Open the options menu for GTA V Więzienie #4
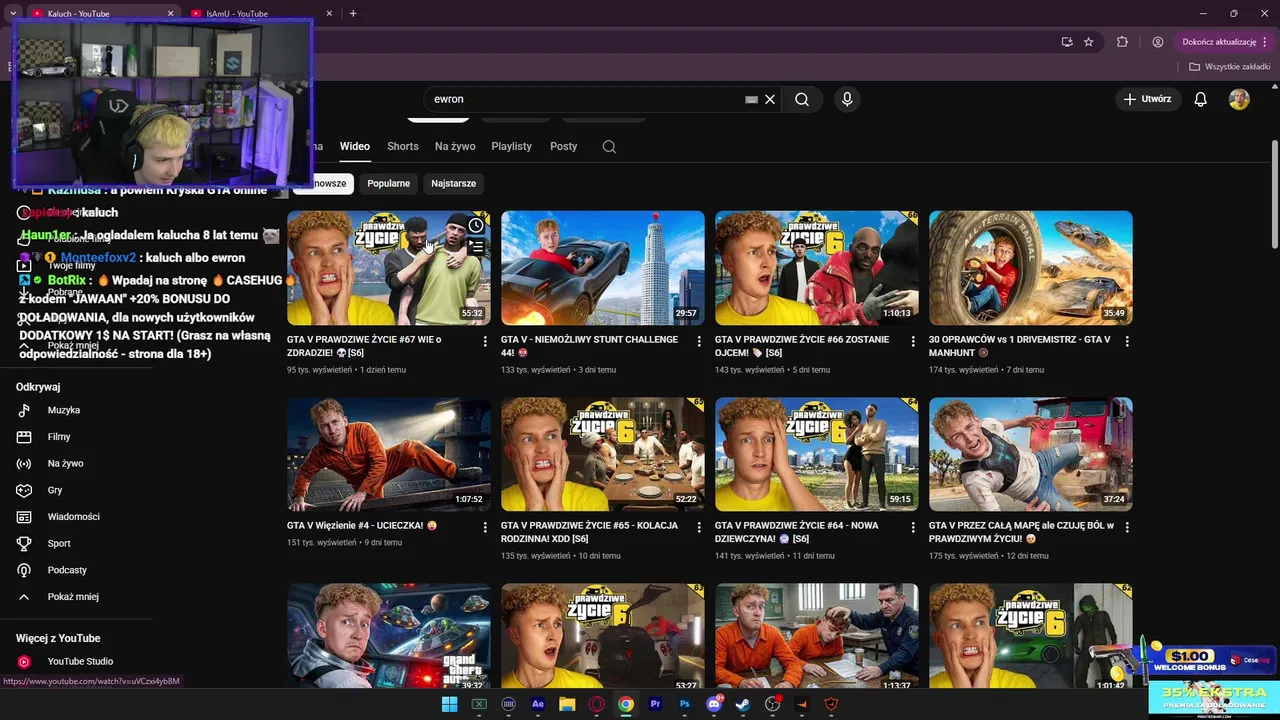 tap(485, 527)
